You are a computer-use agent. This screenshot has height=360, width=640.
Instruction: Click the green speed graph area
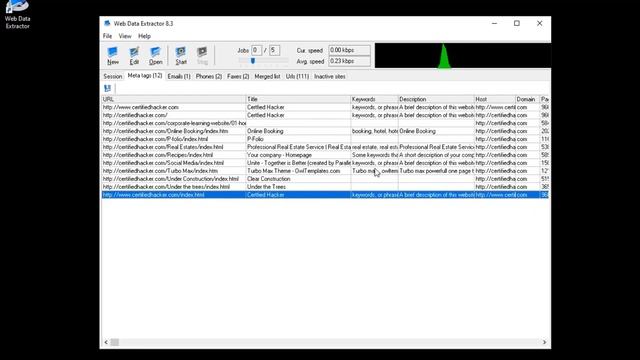tap(462, 56)
